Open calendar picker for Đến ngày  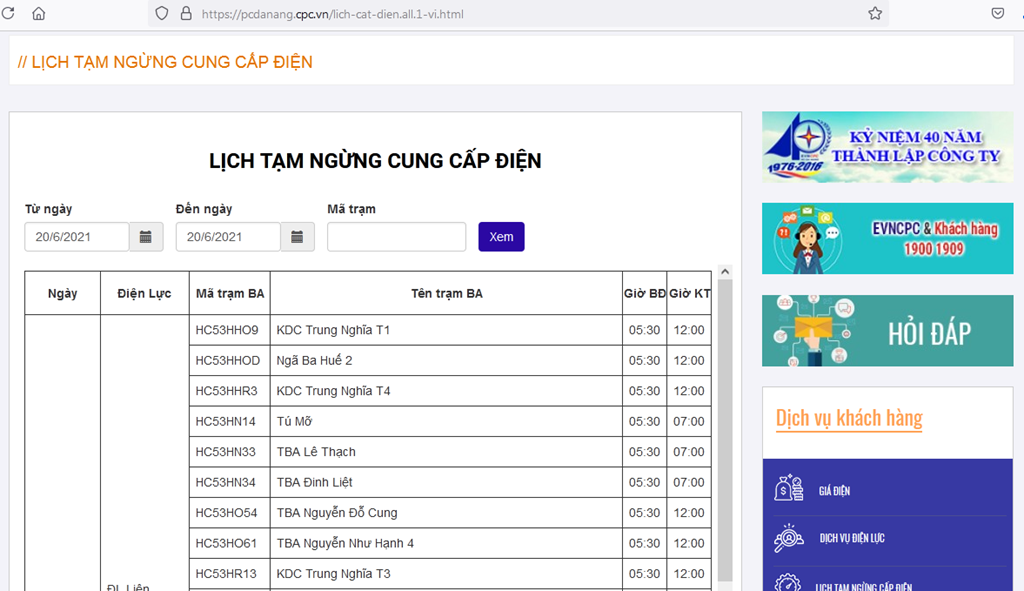297,236
